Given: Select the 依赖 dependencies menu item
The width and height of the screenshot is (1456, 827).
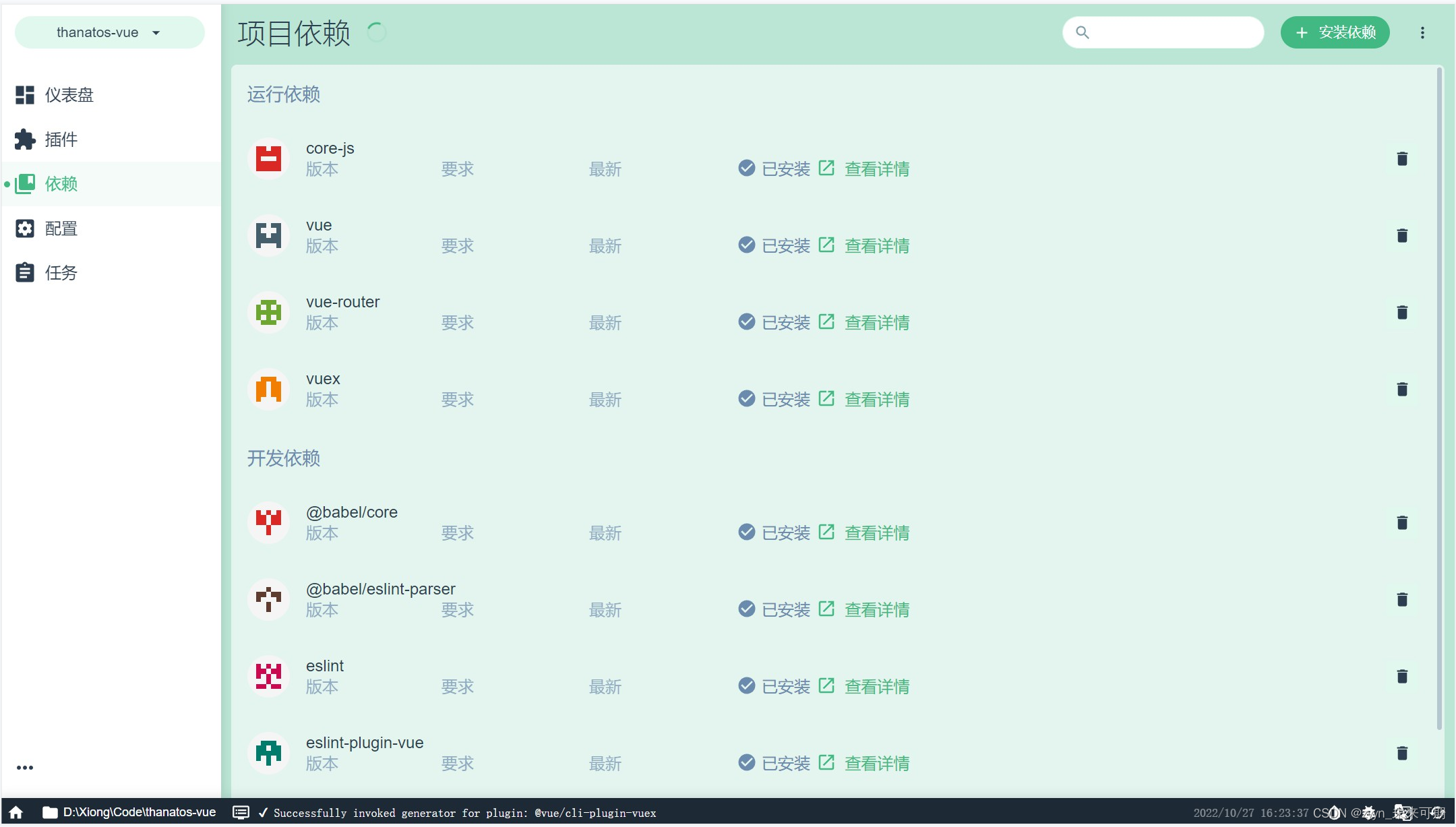Looking at the screenshot, I should pyautogui.click(x=111, y=184).
